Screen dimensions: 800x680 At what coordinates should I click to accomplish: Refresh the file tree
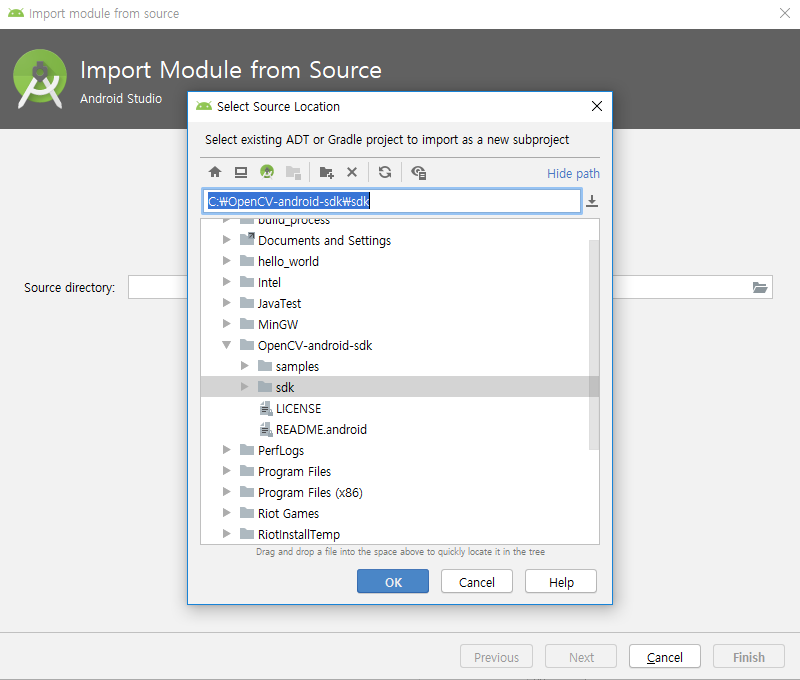[x=385, y=172]
